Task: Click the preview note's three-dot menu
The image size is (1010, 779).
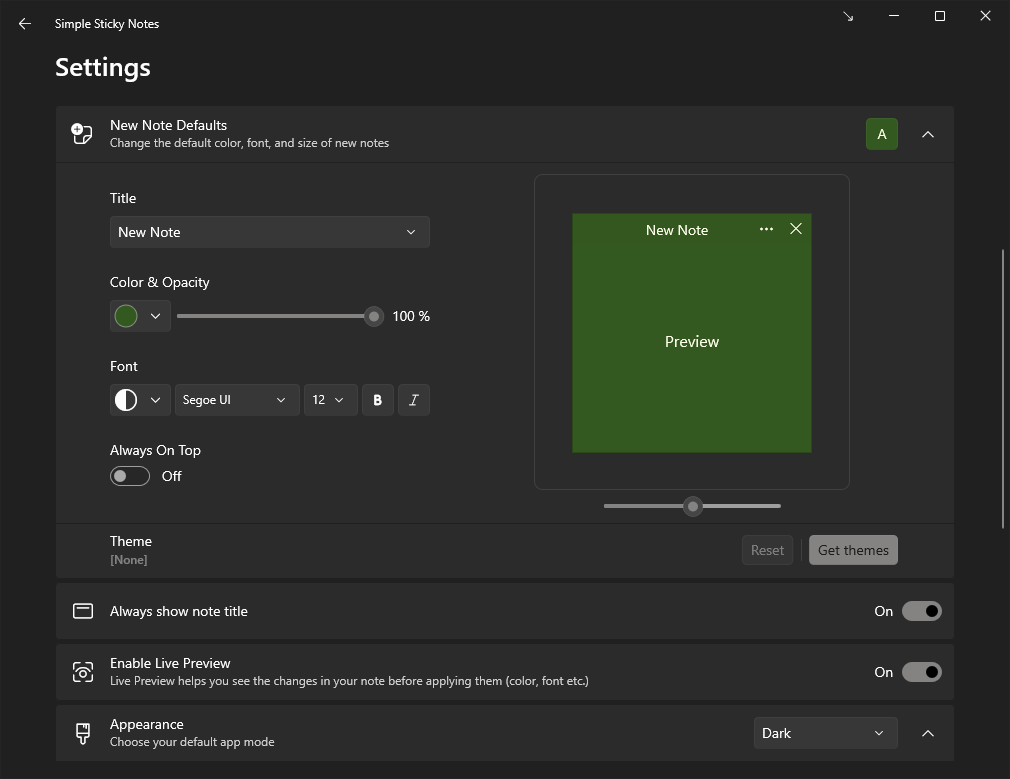Action: [766, 229]
